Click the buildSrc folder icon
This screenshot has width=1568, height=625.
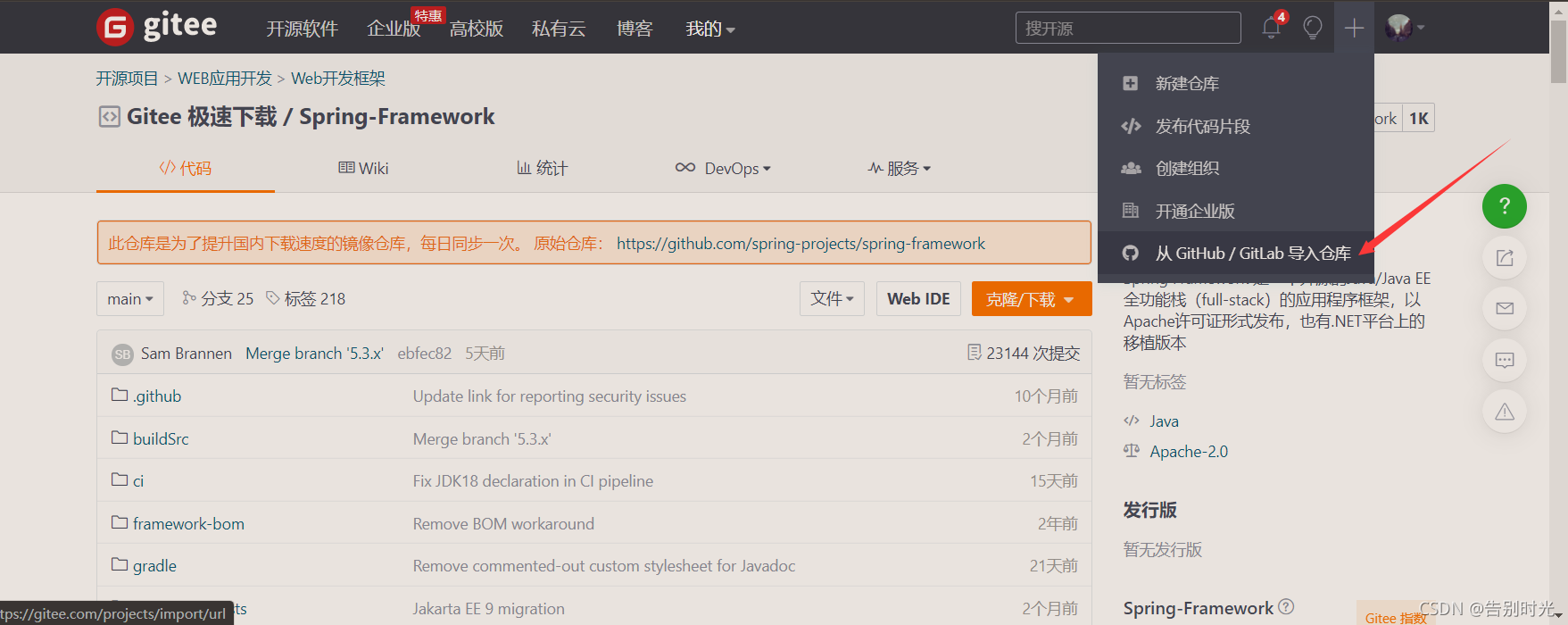[x=120, y=437]
